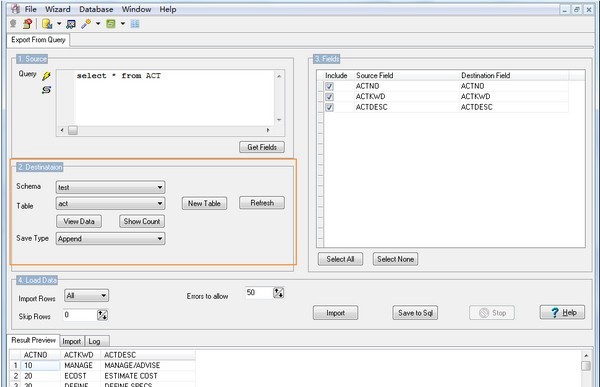Click the blue tile windows toolbar icon

[x=135, y=24]
